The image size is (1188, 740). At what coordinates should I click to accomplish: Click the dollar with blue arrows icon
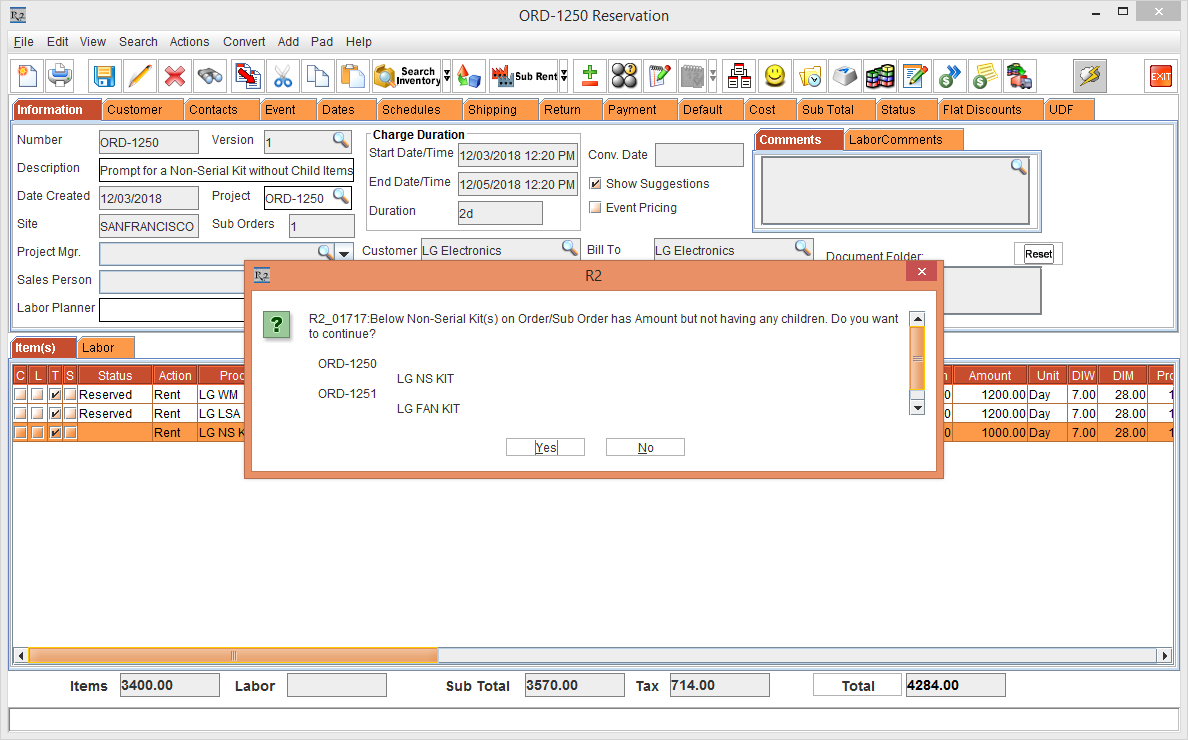tap(950, 76)
